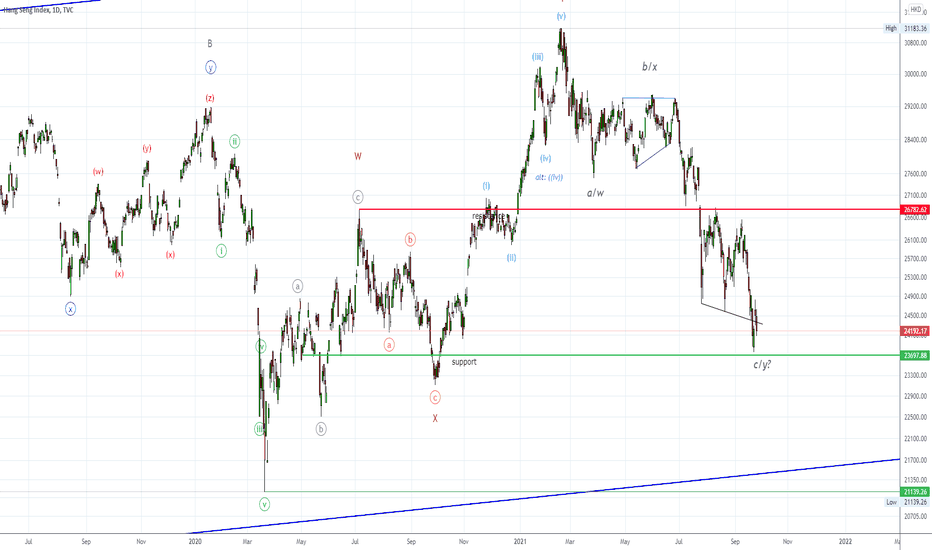Click the green 21139.26 price tag

coord(915,492)
